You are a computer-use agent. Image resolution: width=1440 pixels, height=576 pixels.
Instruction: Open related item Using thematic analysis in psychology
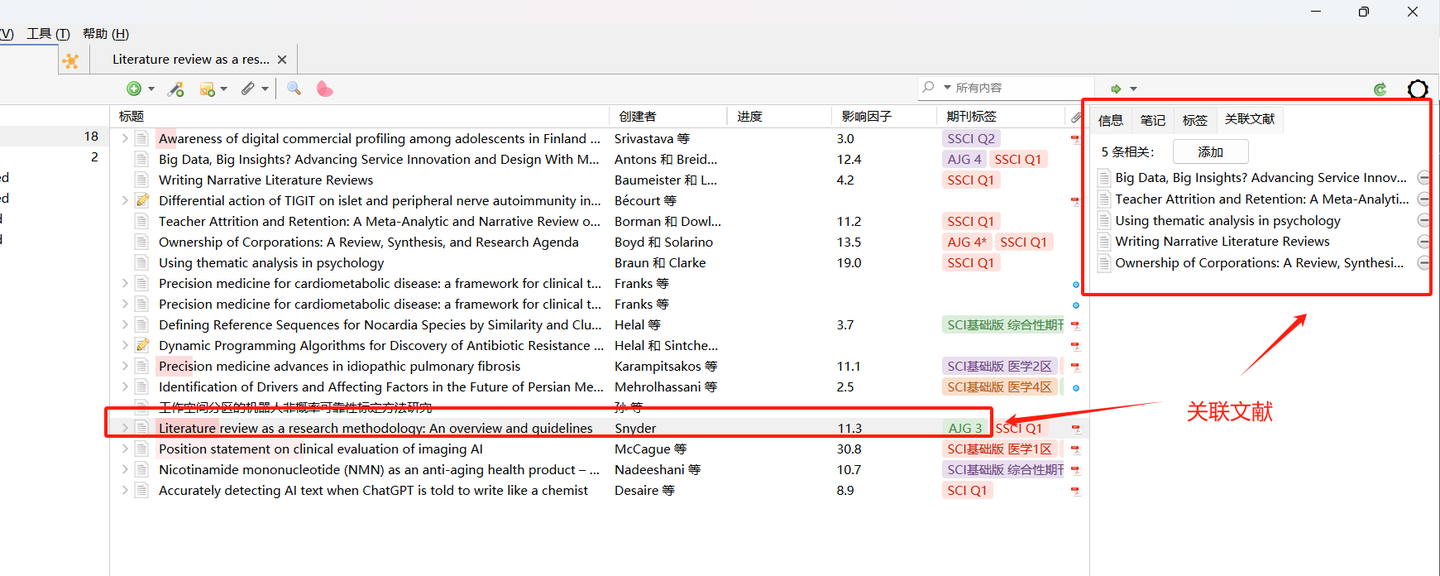click(x=1228, y=221)
